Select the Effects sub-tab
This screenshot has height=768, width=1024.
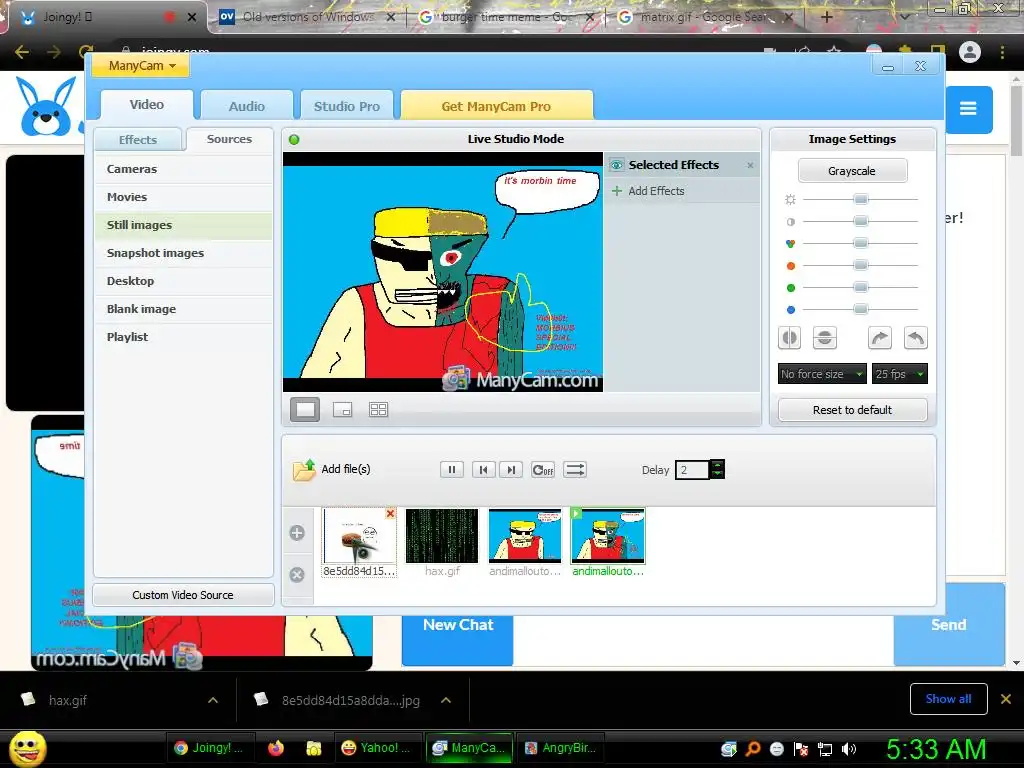138,140
